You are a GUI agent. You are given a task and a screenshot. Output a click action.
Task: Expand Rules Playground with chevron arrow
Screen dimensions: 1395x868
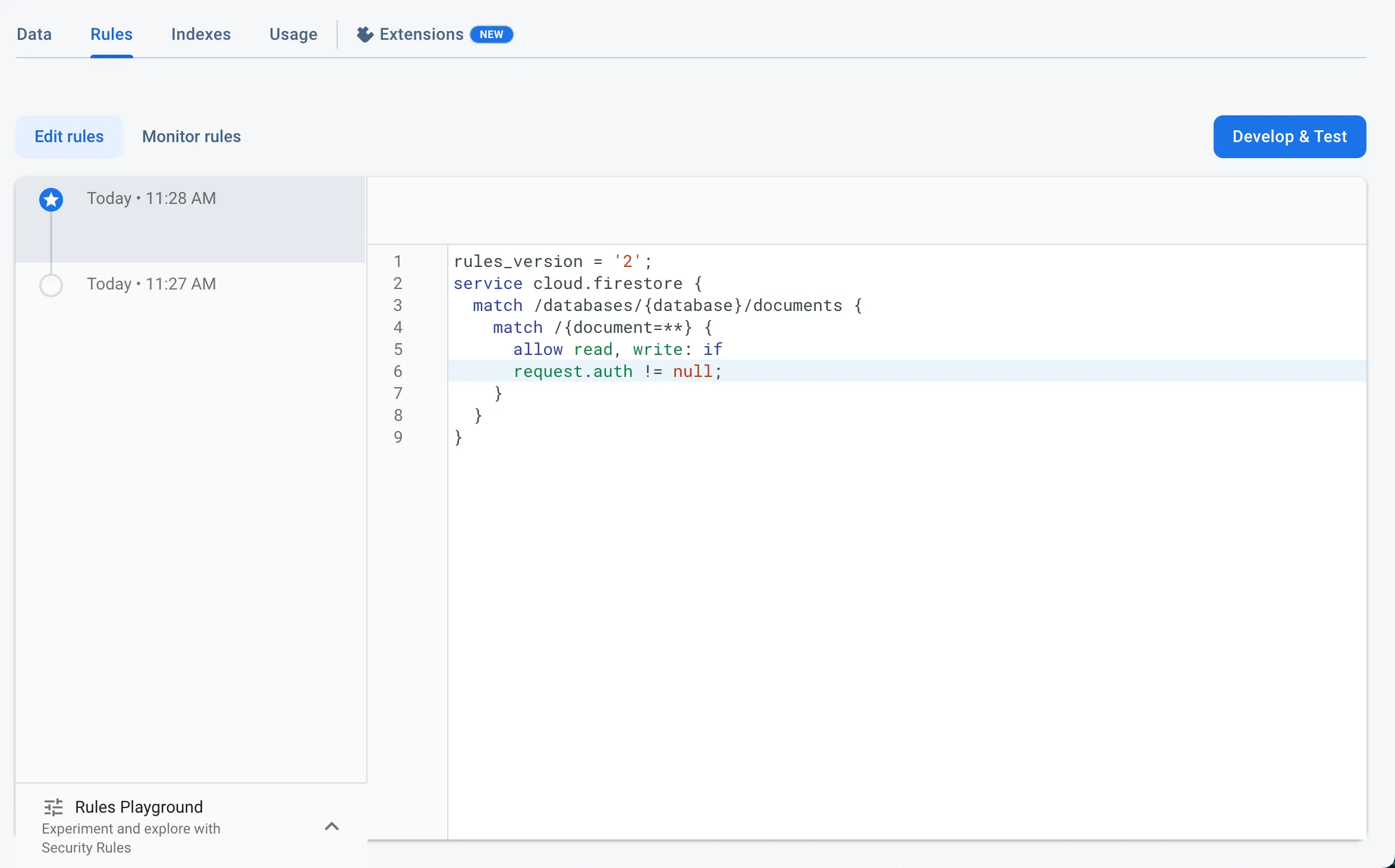332,826
